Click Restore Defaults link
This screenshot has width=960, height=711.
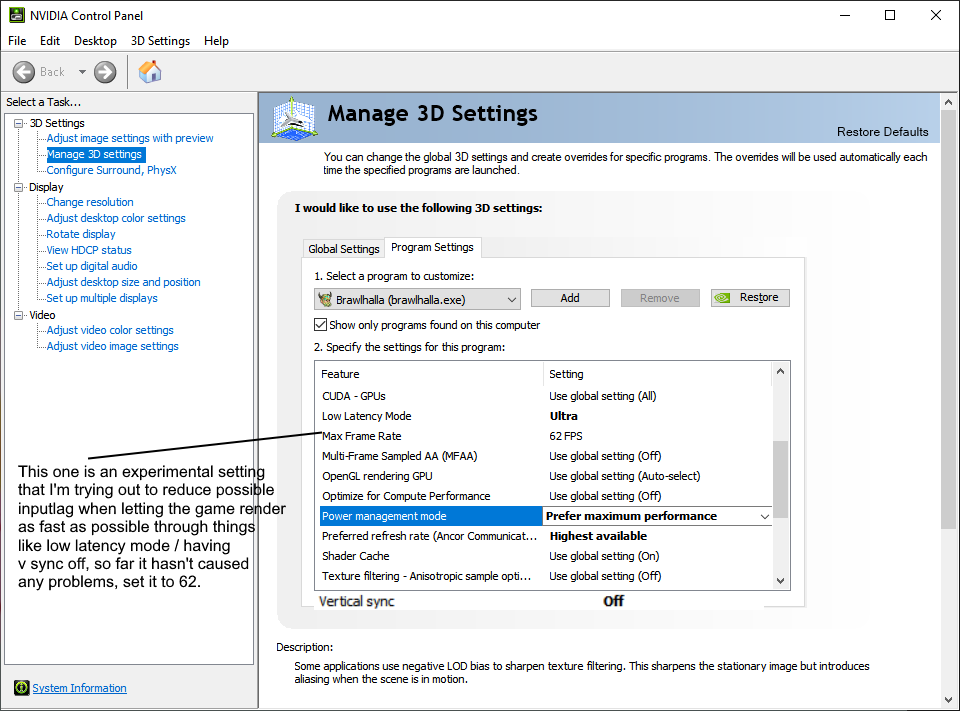[x=882, y=132]
